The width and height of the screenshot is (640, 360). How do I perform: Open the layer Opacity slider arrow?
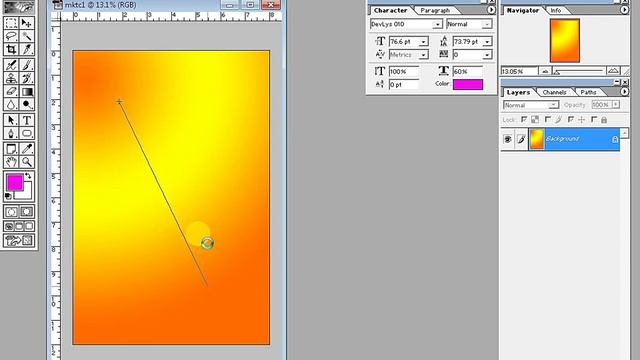point(616,104)
